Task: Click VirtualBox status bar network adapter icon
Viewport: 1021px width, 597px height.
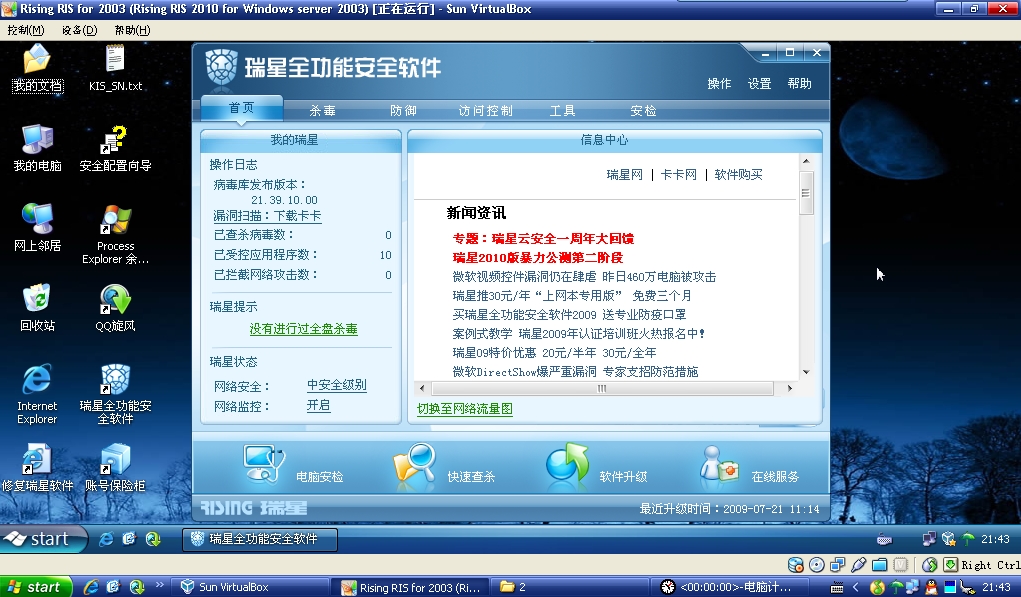Action: (837, 565)
